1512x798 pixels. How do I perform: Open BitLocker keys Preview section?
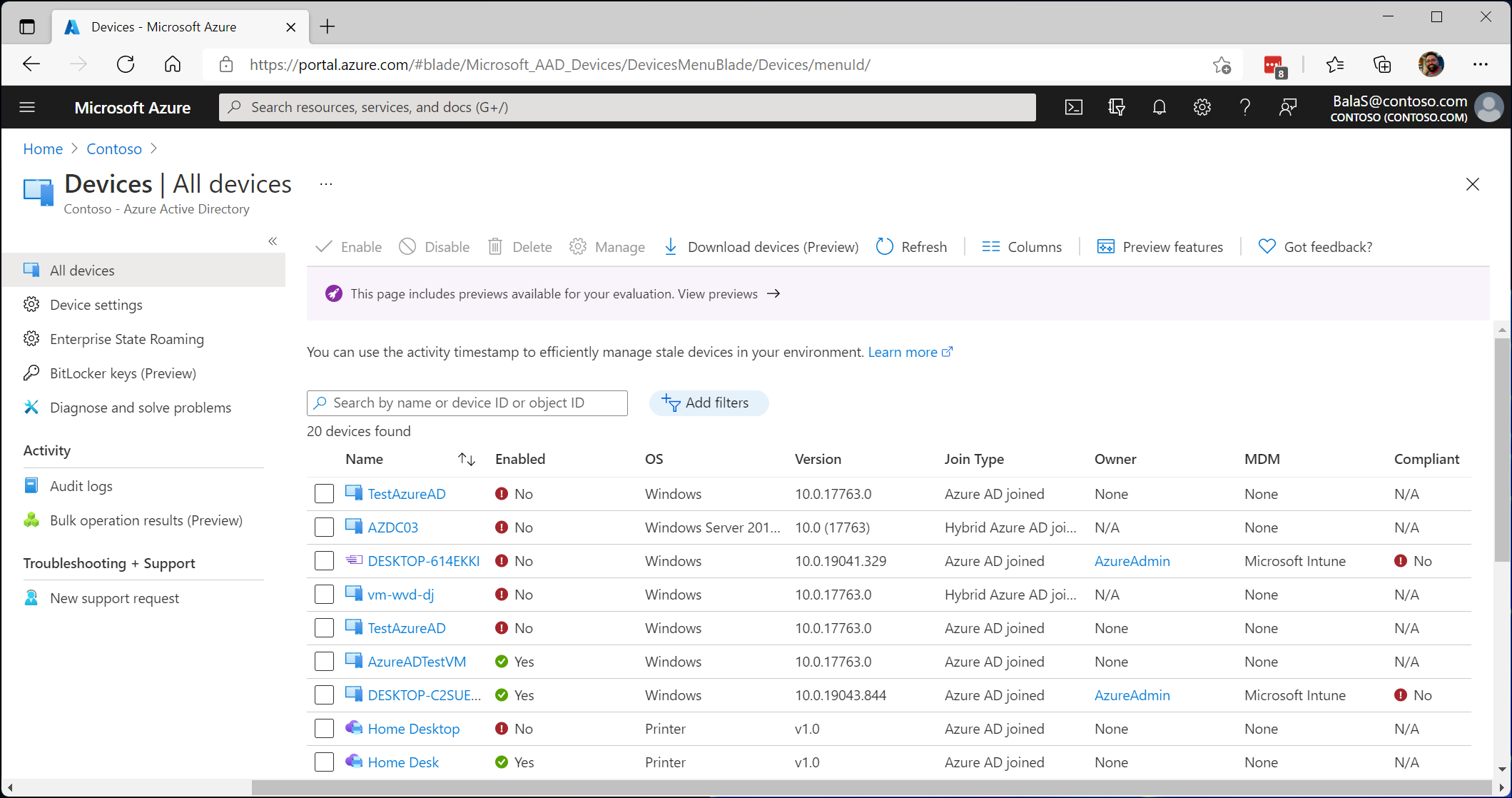[123, 373]
